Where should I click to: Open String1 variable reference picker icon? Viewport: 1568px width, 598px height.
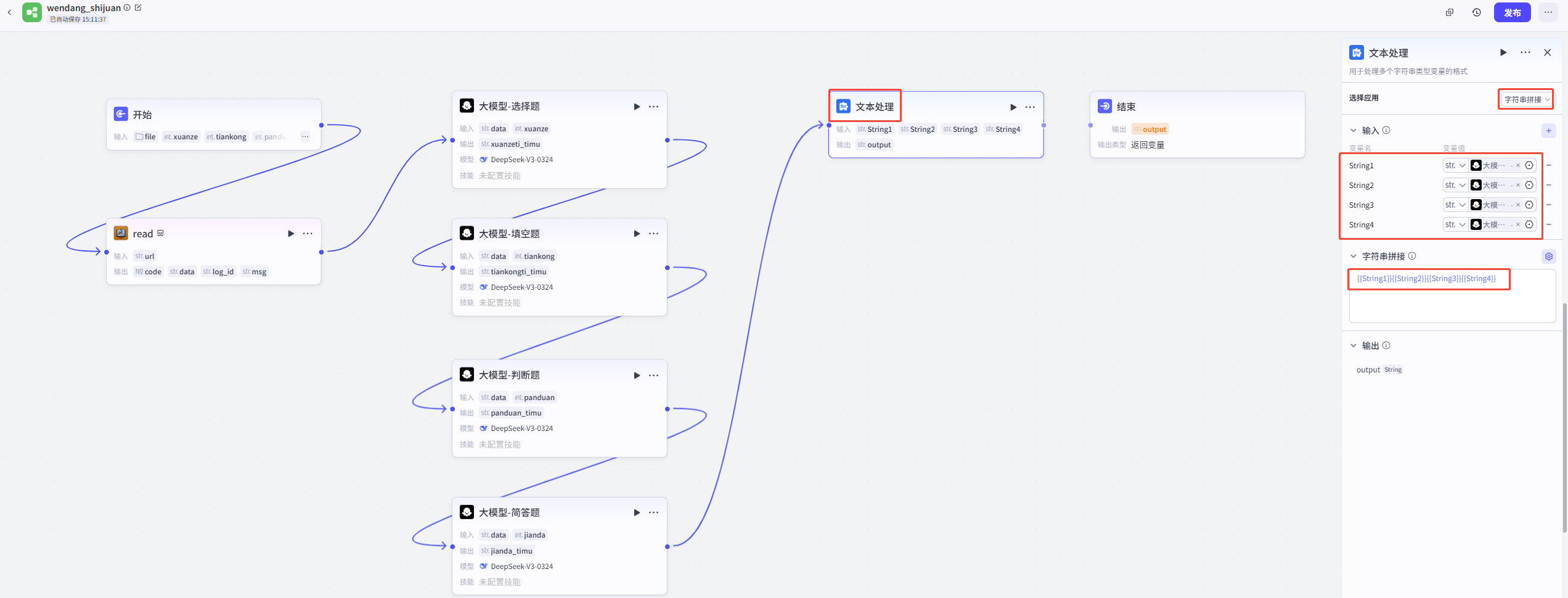pos(1529,166)
